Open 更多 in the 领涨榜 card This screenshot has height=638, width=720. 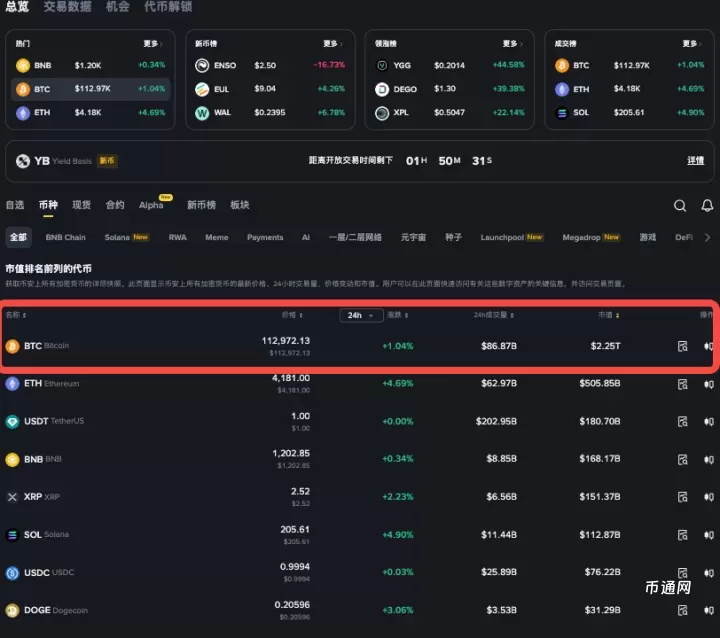pyautogui.click(x=512, y=44)
